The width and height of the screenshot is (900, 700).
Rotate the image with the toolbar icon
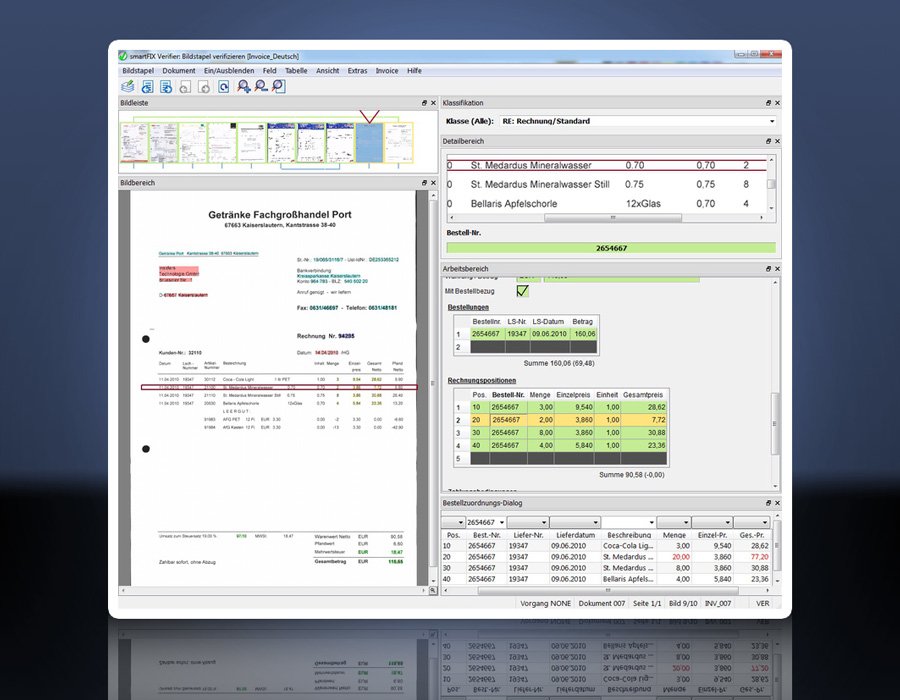(x=224, y=87)
